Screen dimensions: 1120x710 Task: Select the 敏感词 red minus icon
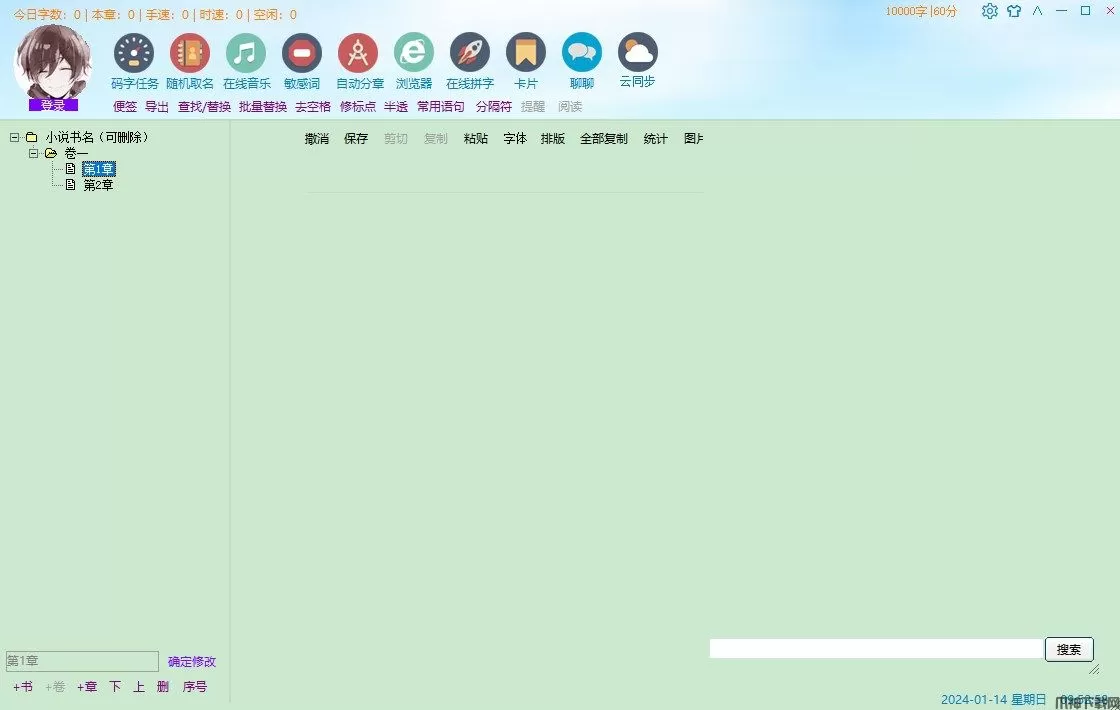tap(301, 53)
